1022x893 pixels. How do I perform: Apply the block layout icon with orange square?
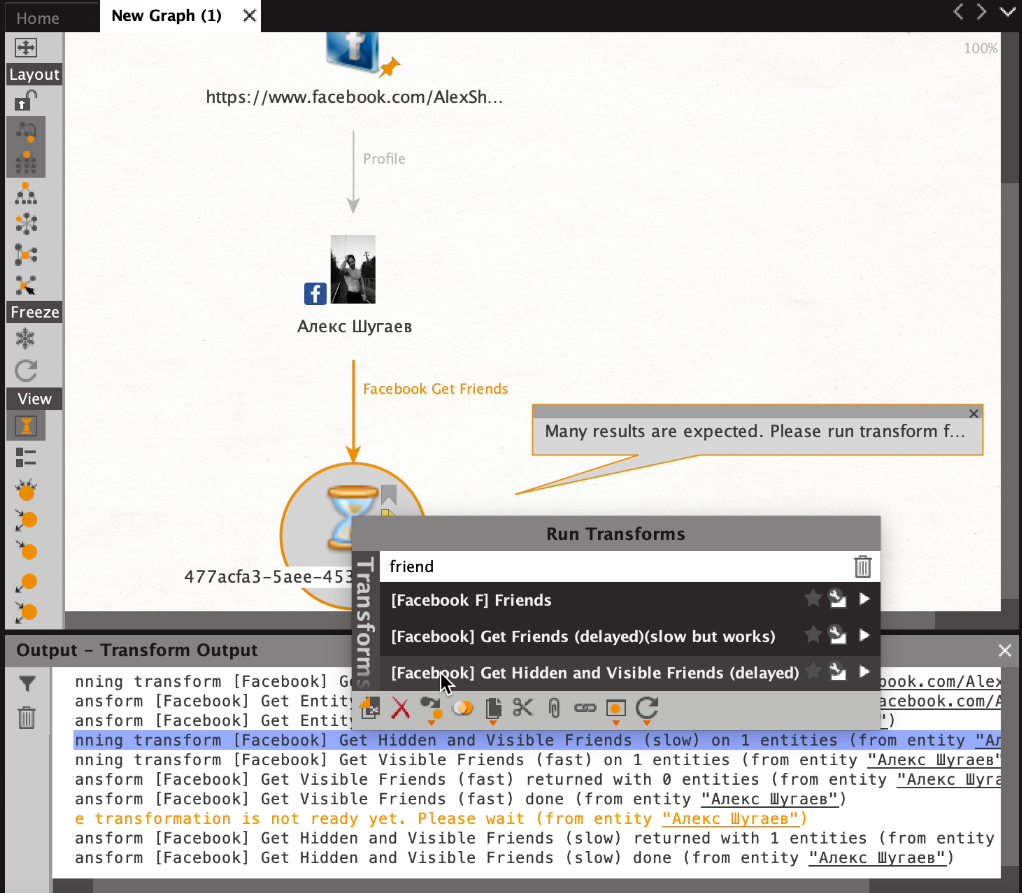(26, 255)
